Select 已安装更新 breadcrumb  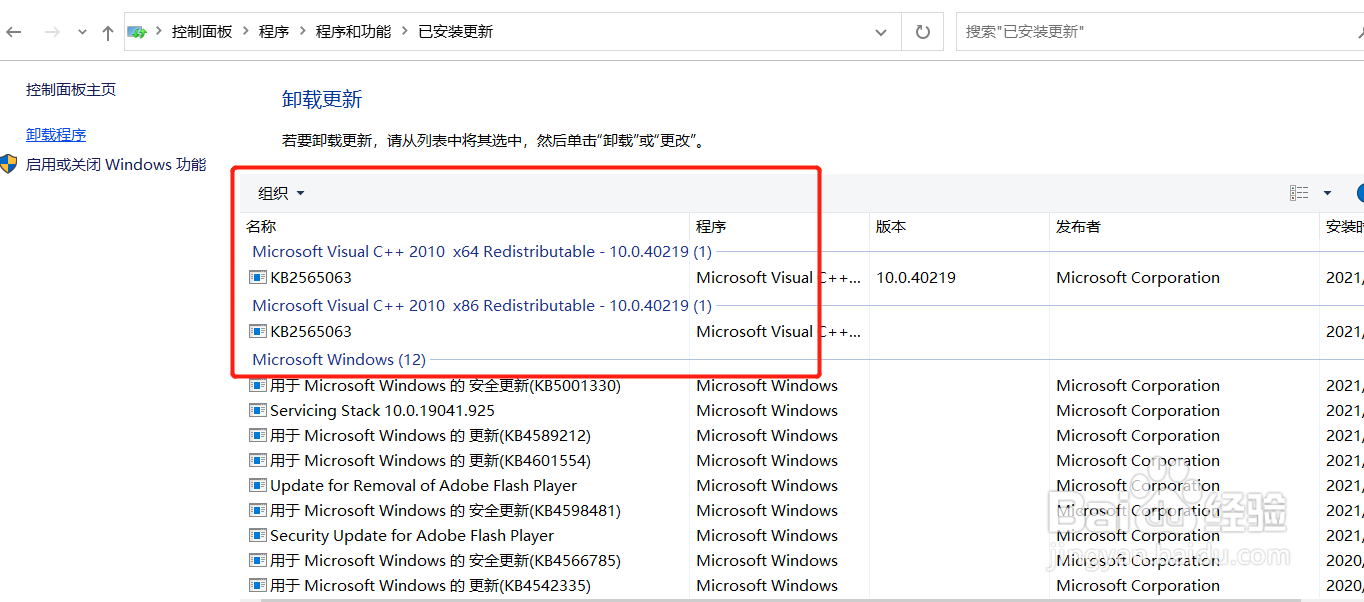point(455,32)
